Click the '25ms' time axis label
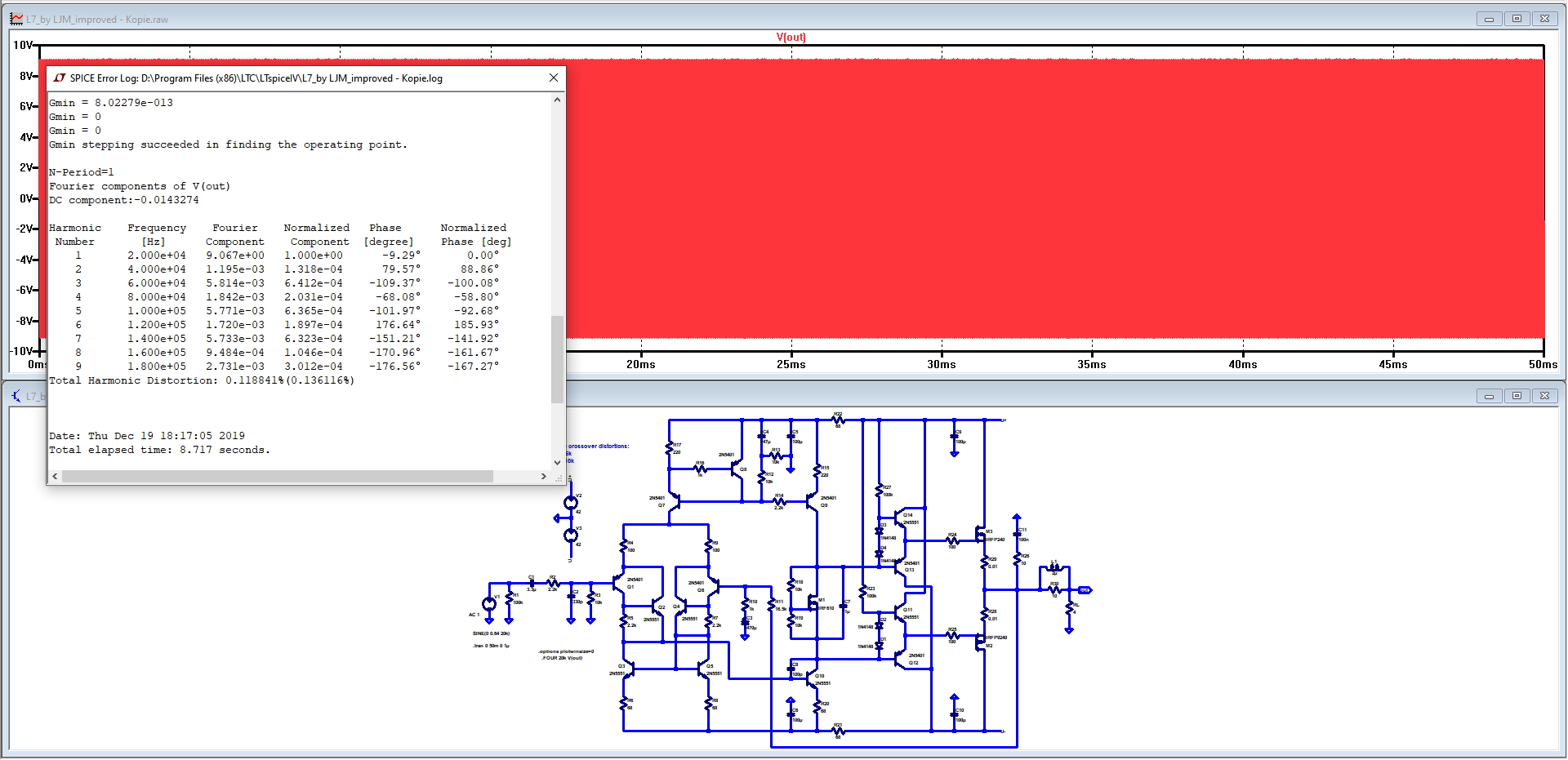Viewport: 1568px width, 760px height. tap(791, 365)
